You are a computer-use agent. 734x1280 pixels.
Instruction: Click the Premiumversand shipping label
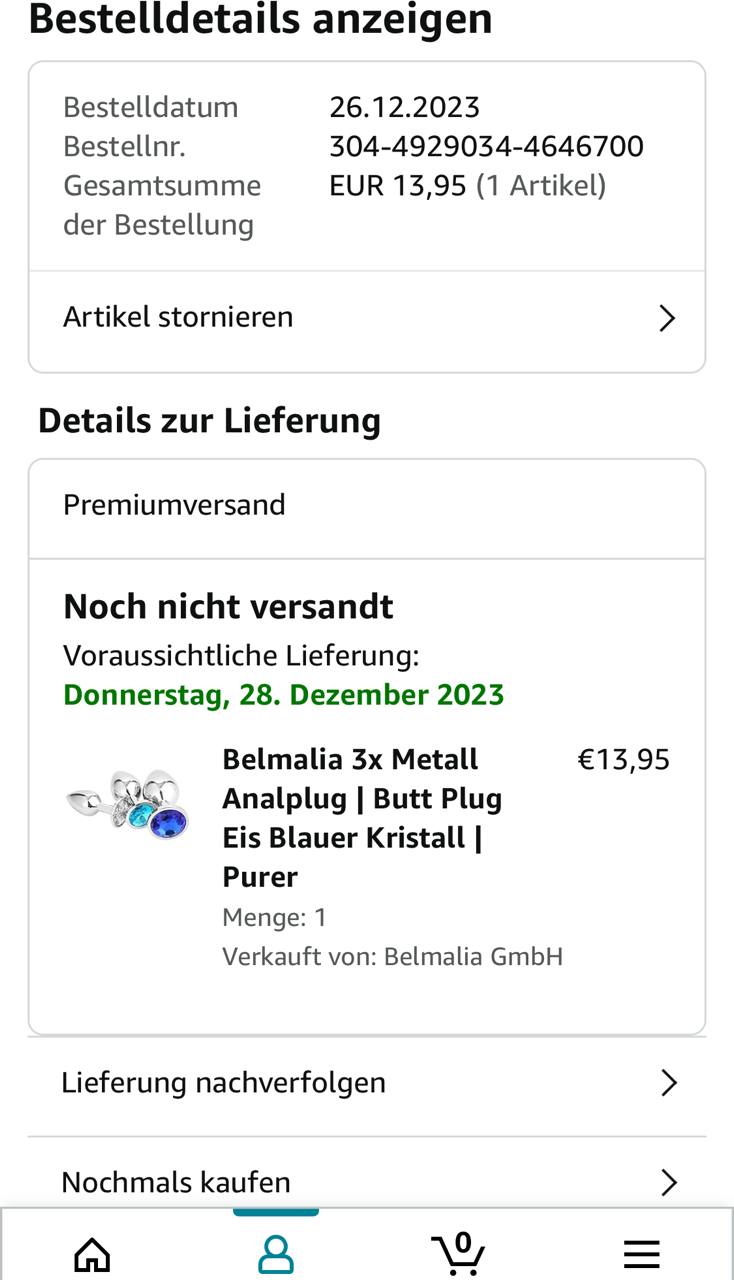point(174,504)
